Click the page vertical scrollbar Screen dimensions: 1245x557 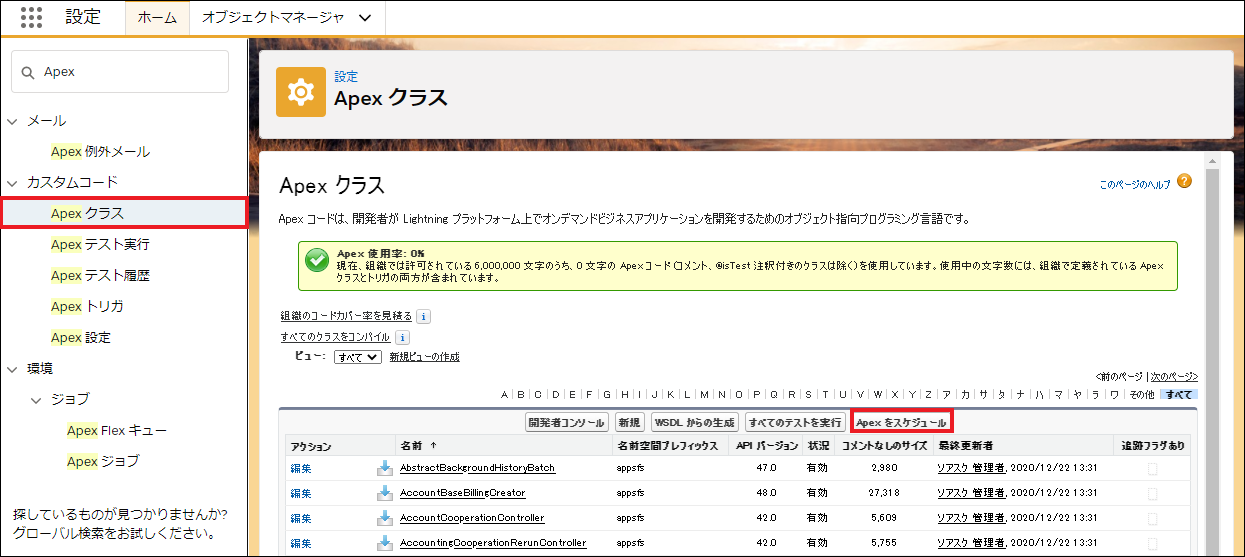(1213, 350)
